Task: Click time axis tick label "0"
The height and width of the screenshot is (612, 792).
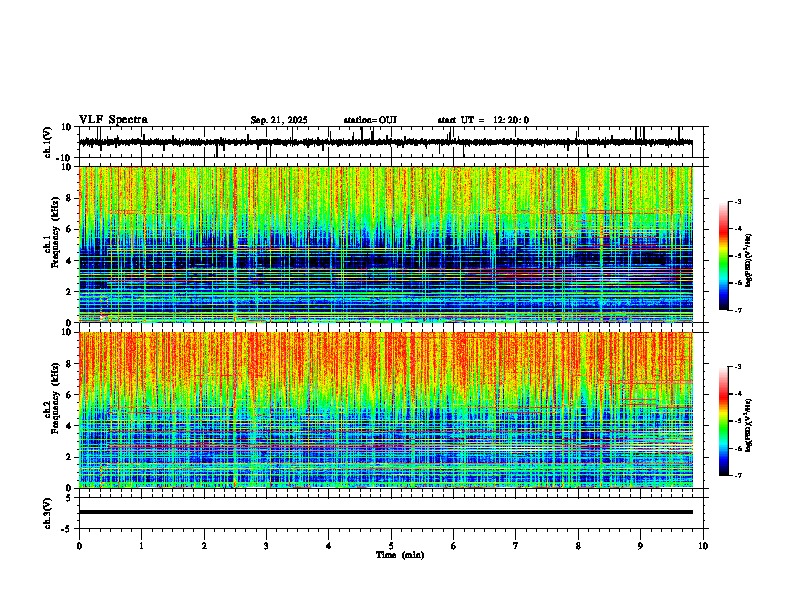Action: [79, 546]
